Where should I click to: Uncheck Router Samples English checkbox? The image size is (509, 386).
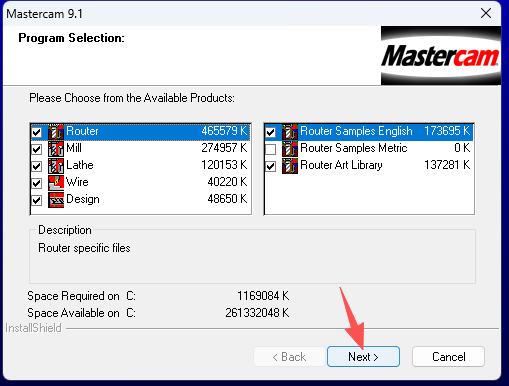tap(271, 132)
